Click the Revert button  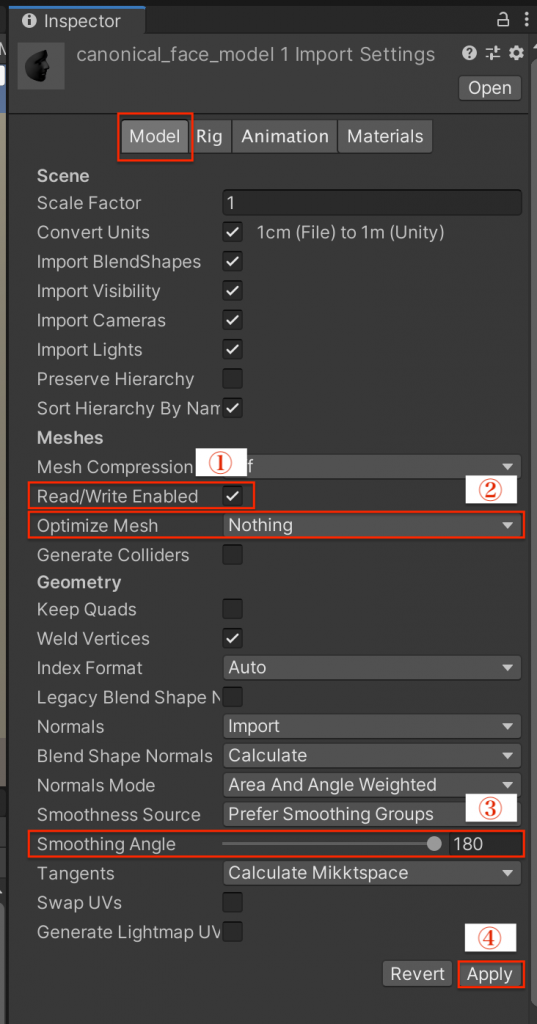[x=417, y=974]
